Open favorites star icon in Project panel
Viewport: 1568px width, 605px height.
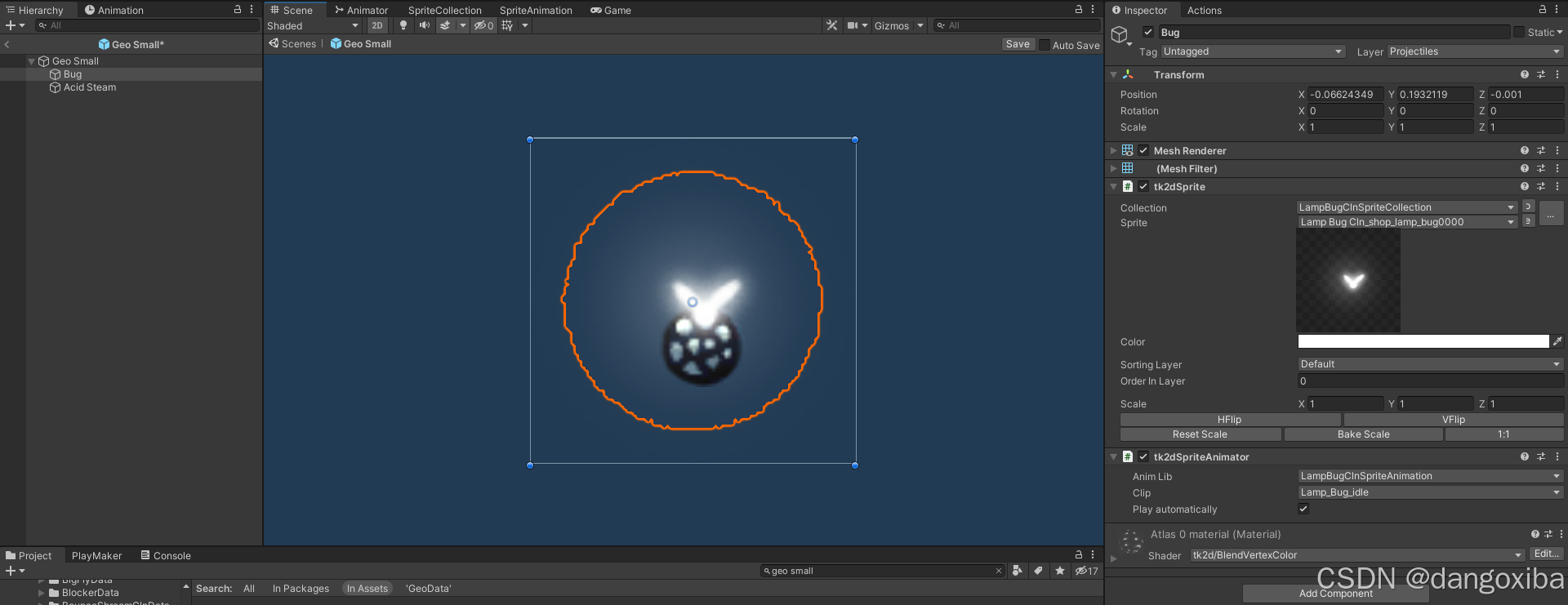1059,571
